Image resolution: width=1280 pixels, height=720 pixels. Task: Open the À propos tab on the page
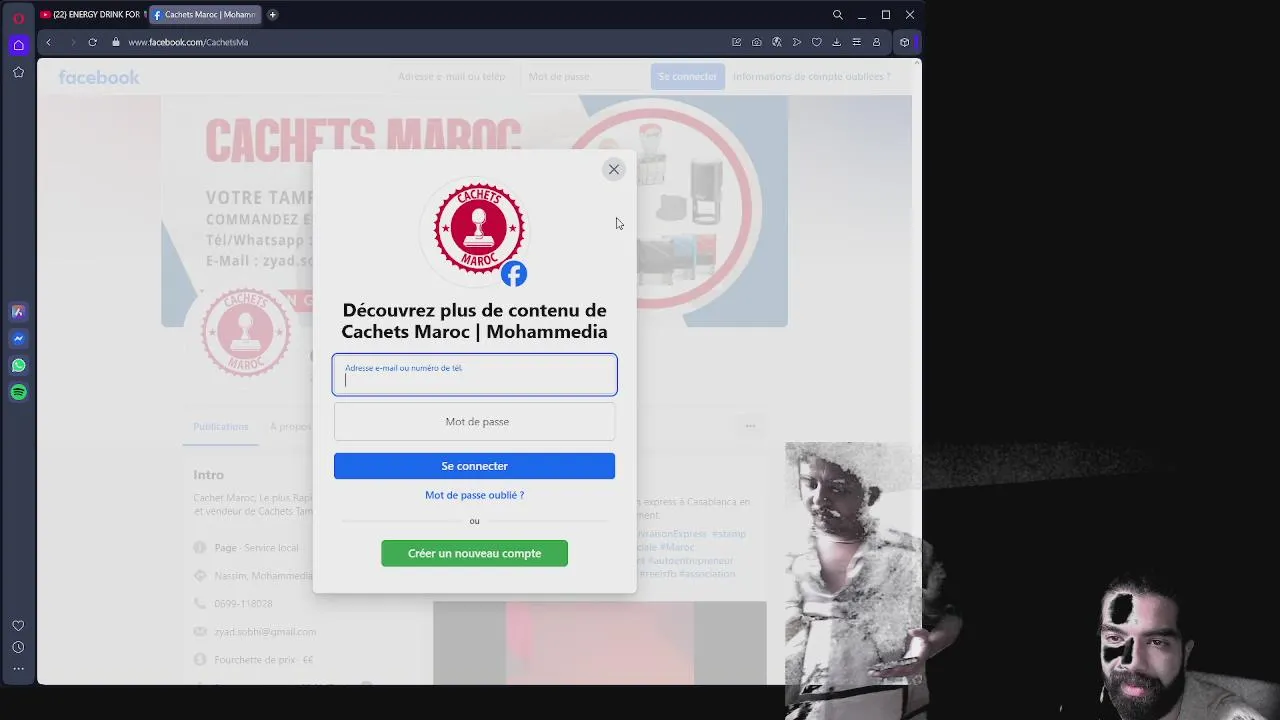pos(291,426)
